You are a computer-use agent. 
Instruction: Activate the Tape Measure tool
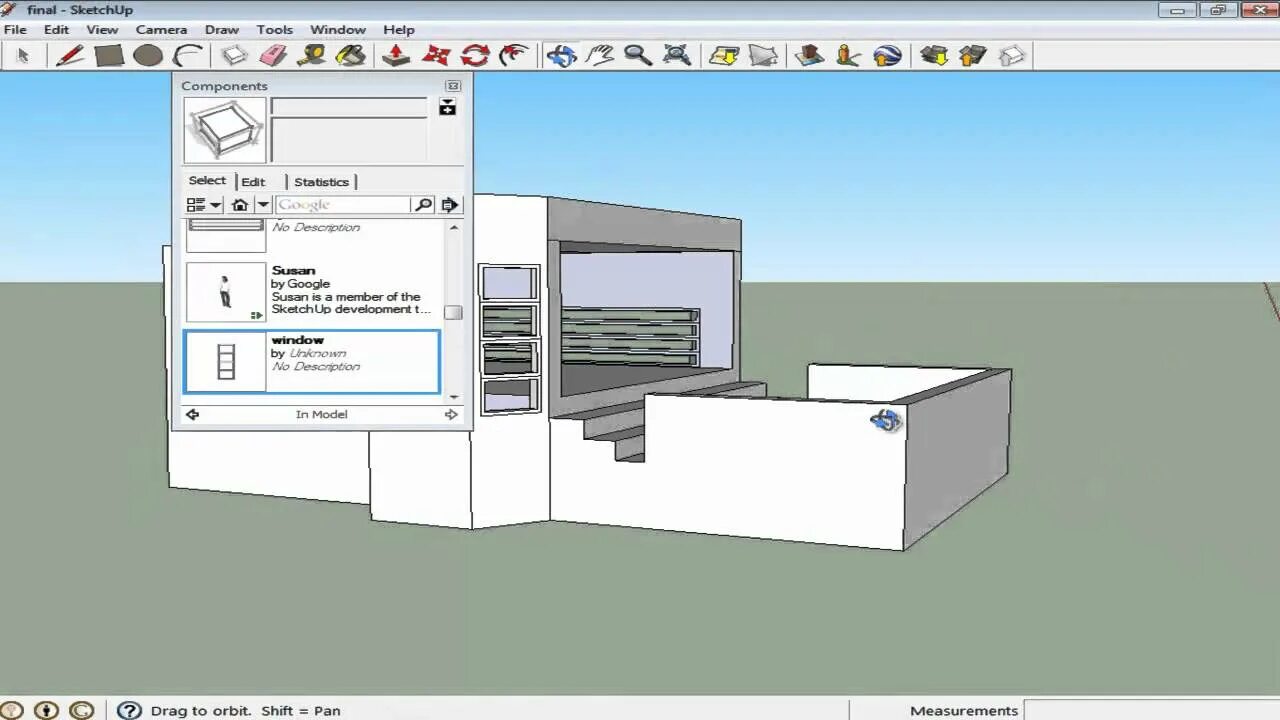312,55
